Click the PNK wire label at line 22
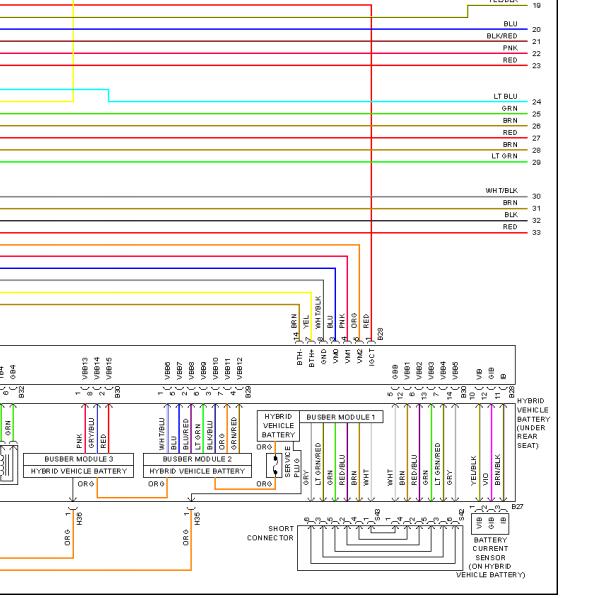 (x=510, y=48)
